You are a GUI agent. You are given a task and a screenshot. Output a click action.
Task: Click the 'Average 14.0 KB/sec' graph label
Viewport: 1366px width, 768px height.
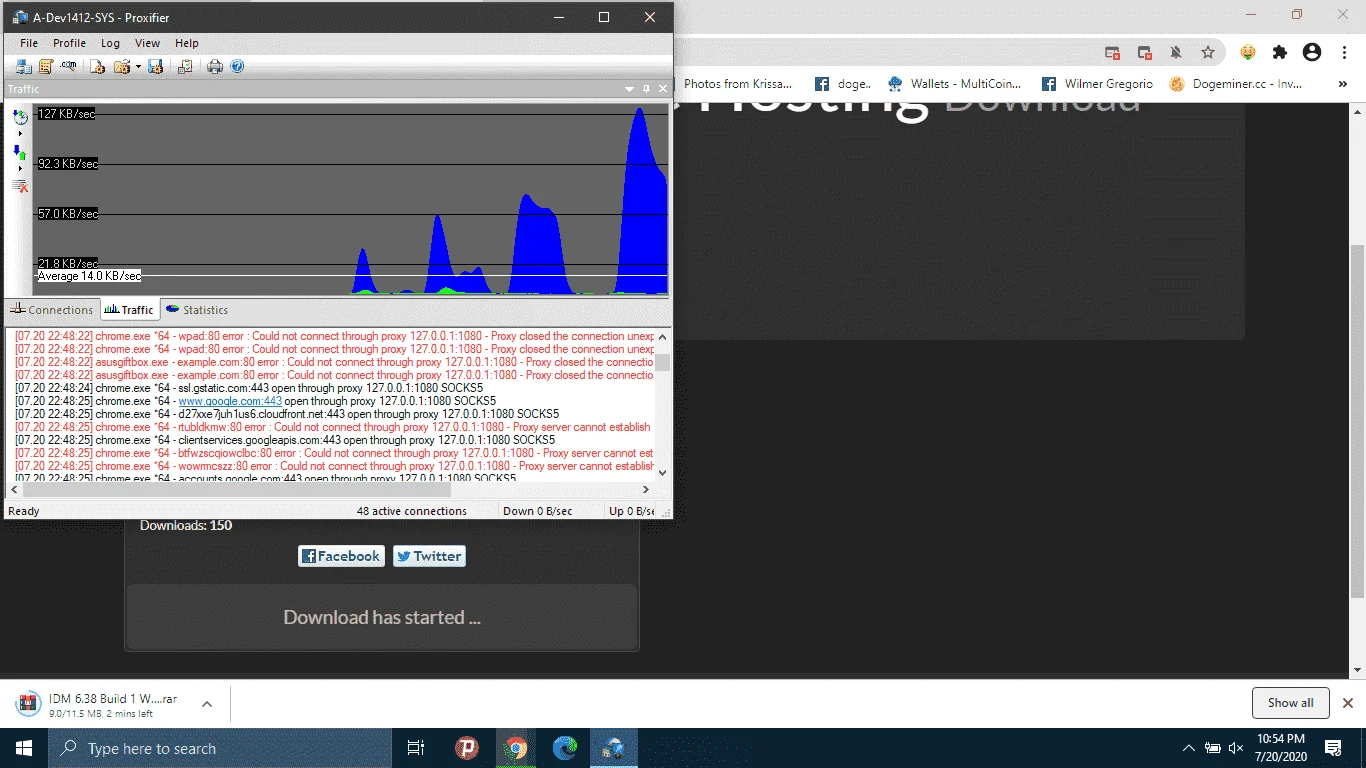click(89, 276)
